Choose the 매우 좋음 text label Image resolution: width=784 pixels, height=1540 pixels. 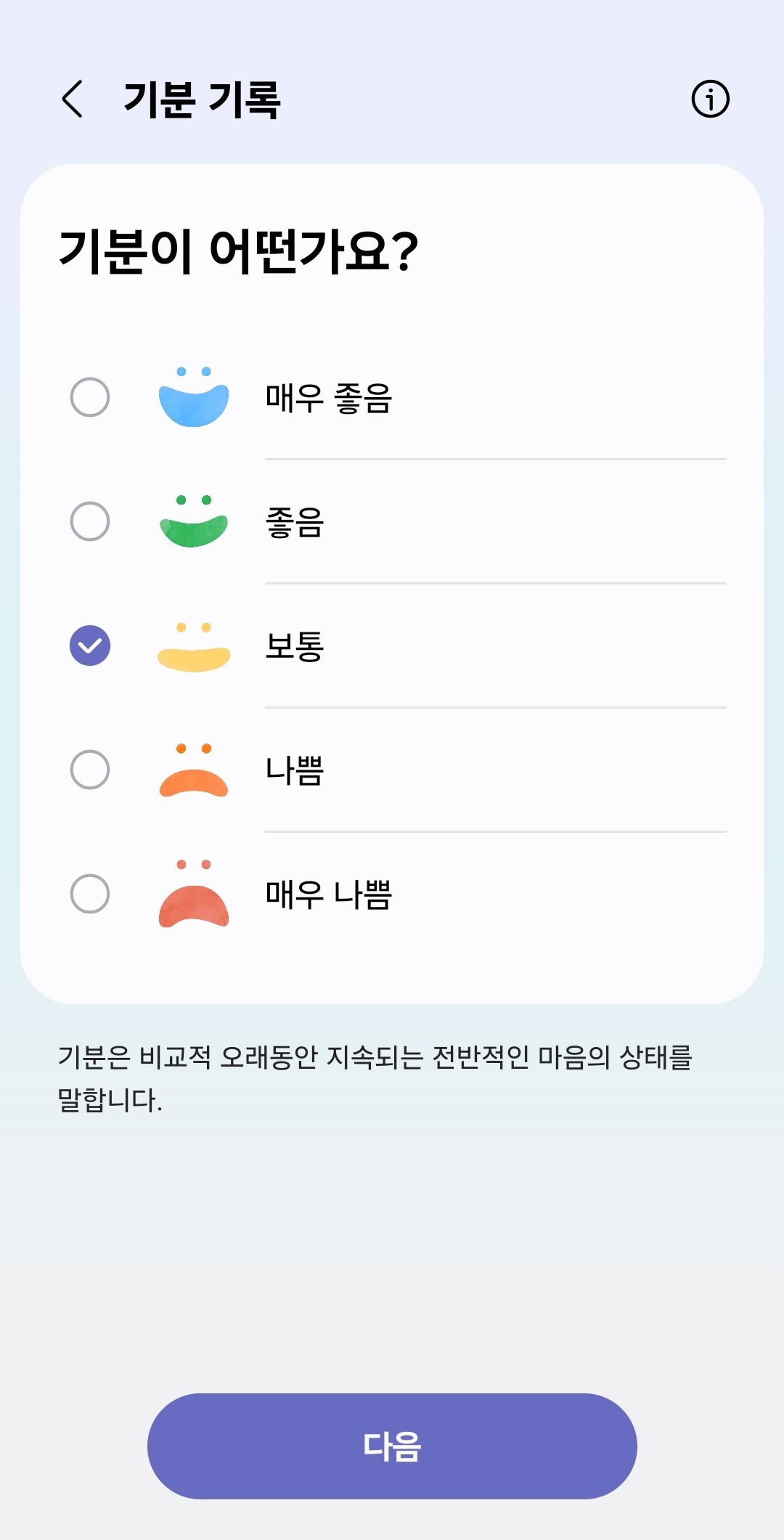329,398
